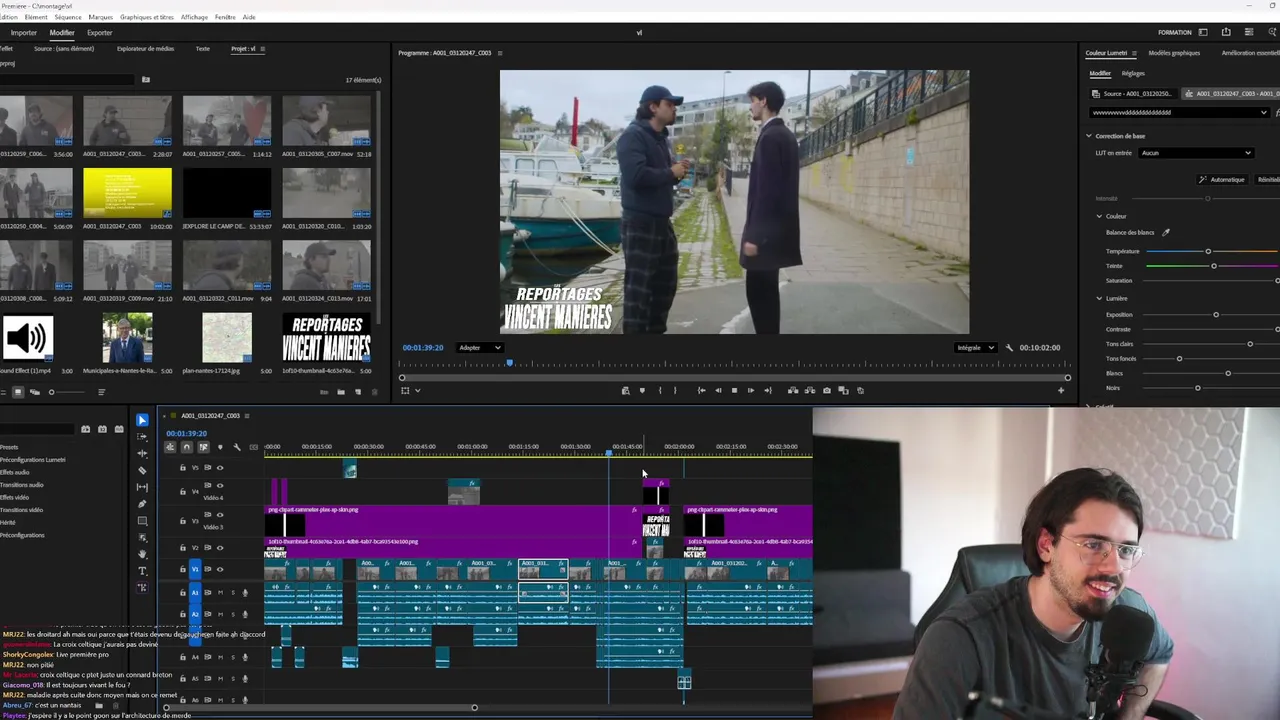Toggle nest-or-individual-clips insert button

[170, 447]
